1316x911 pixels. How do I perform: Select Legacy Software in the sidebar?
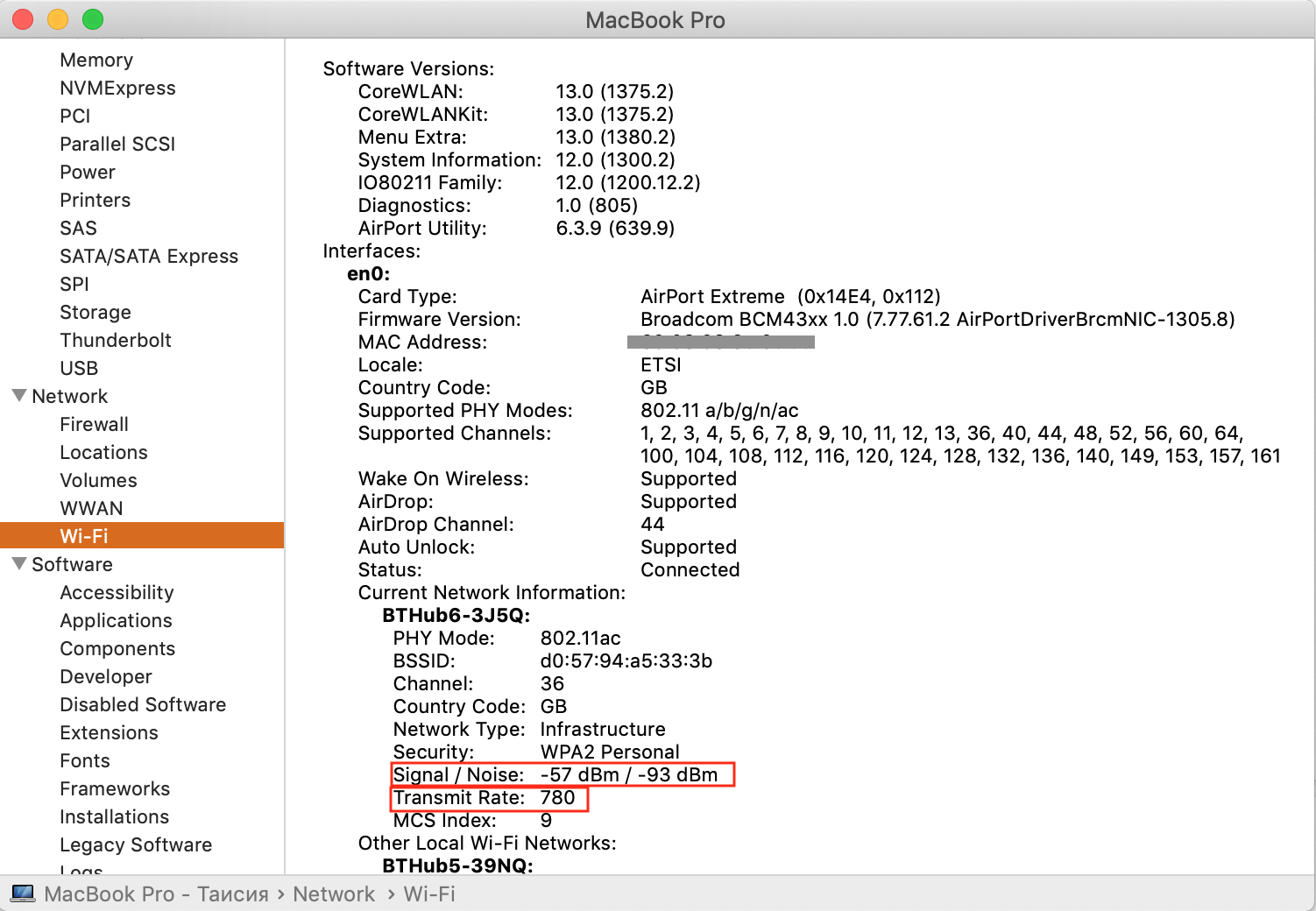136,844
